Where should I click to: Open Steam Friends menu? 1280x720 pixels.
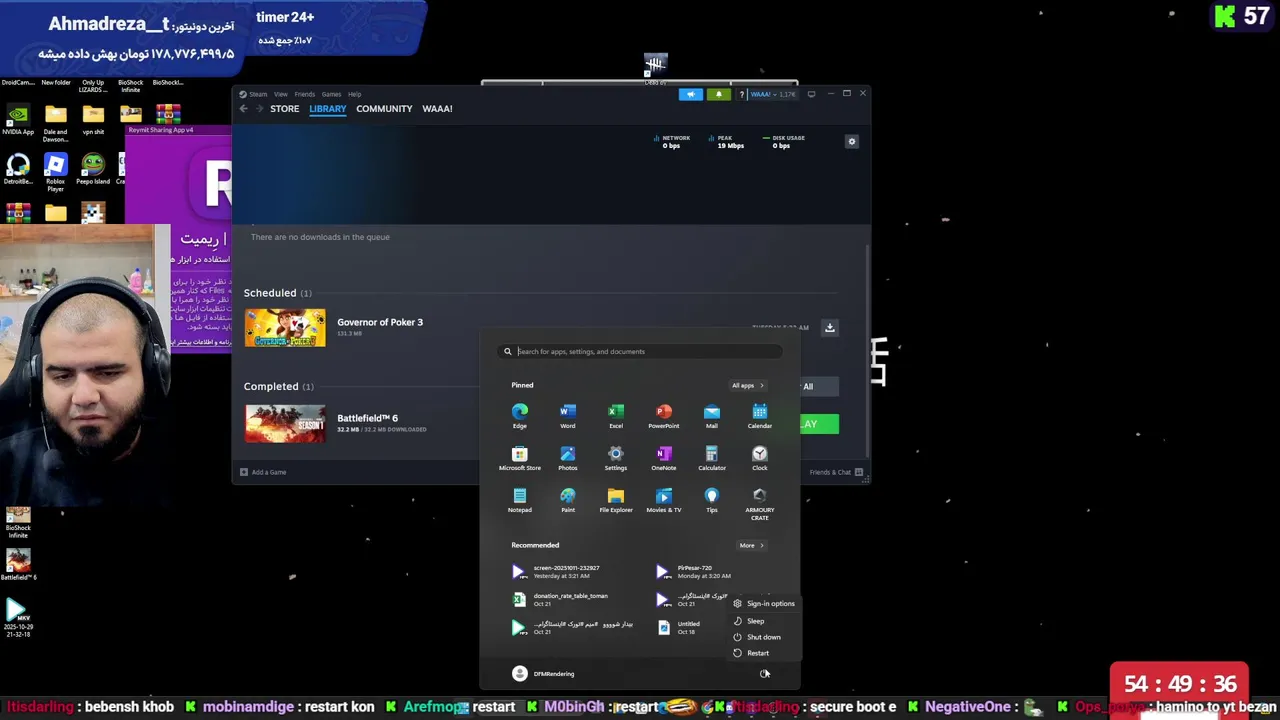tap(305, 94)
